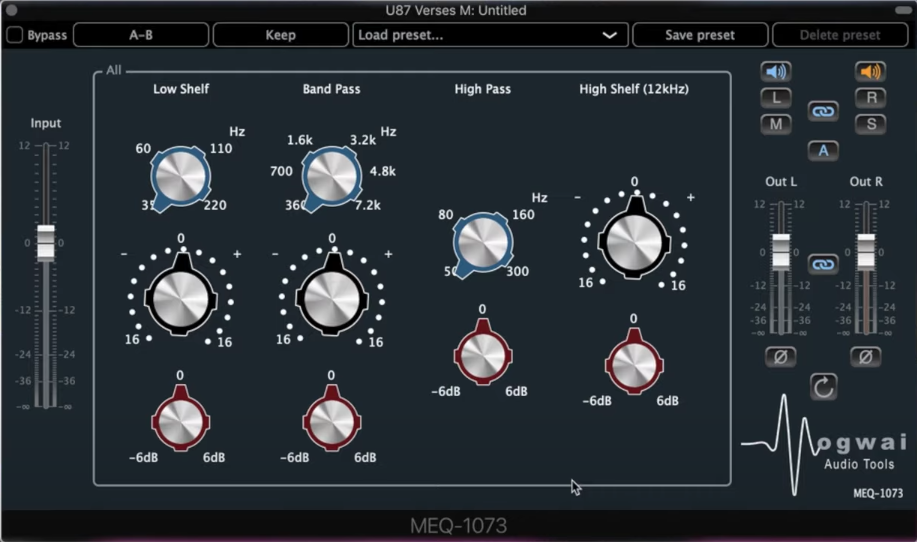Click the 80 label on High Pass
The height and width of the screenshot is (542, 917).
446,215
